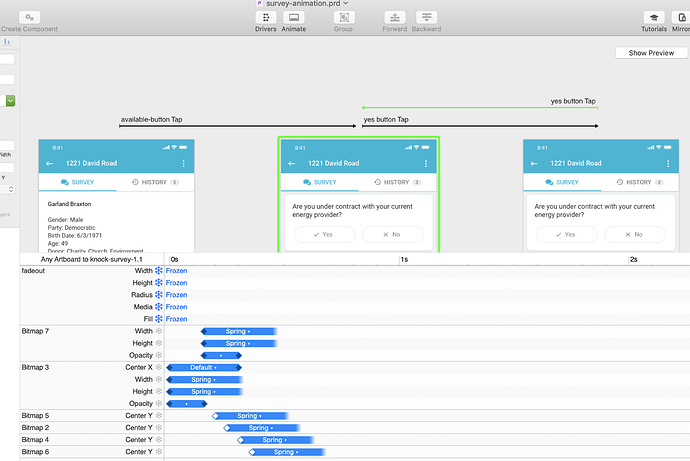690x461 pixels.
Task: Select the green yes button Tap label
Action: click(573, 101)
